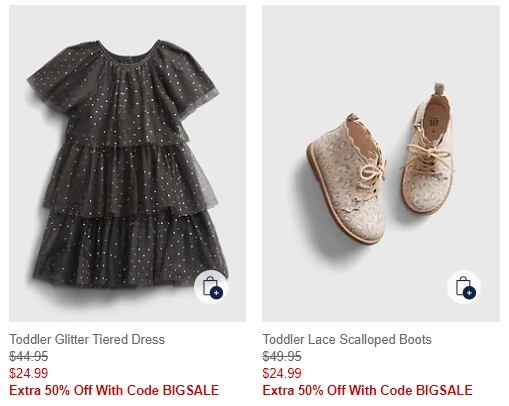Click the struck-through $49.95 boots price

[x=282, y=356]
